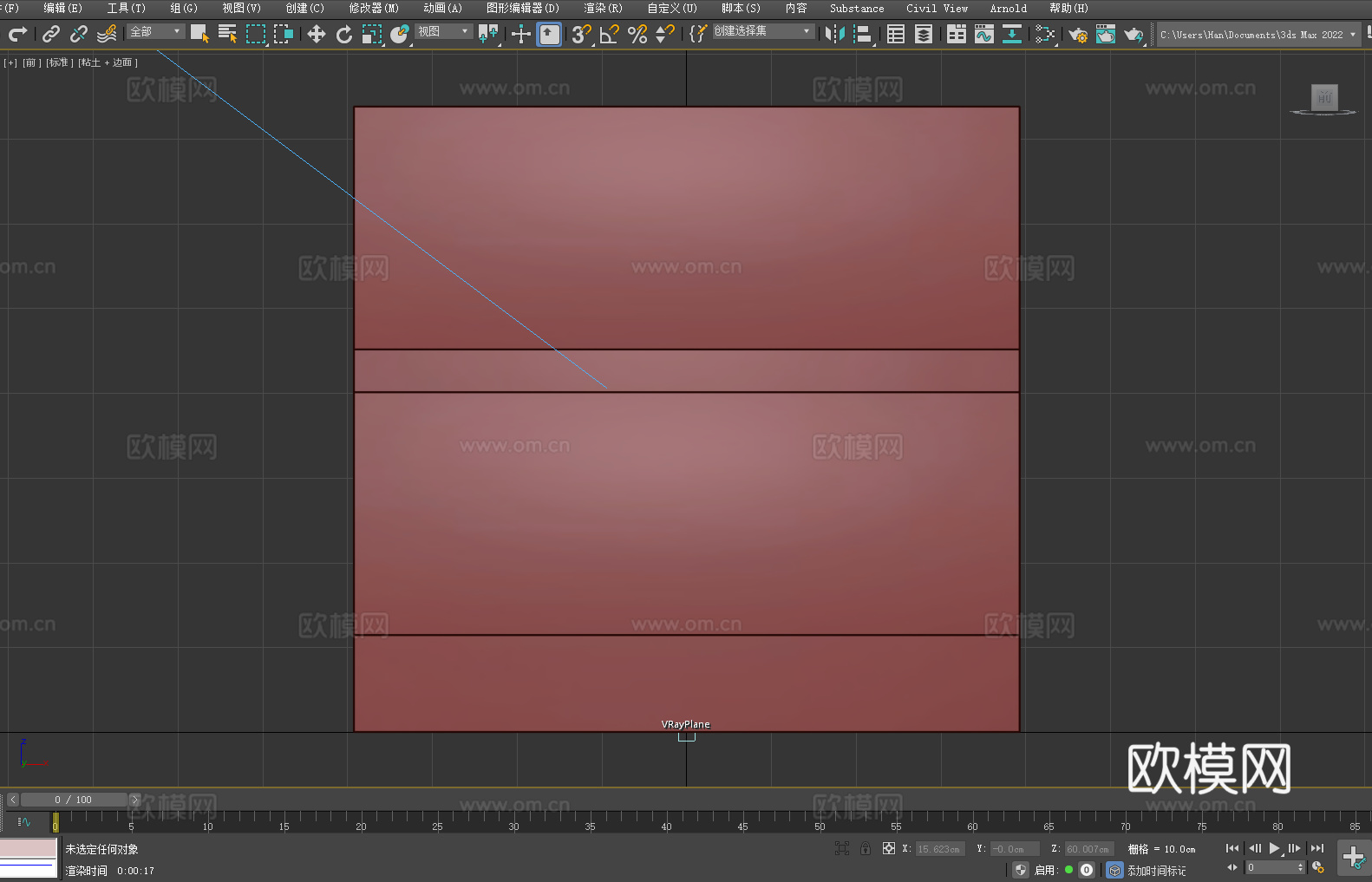Screen dimensions: 1372x882
Task: Open the Arnold menu
Action: pyautogui.click(x=1008, y=8)
